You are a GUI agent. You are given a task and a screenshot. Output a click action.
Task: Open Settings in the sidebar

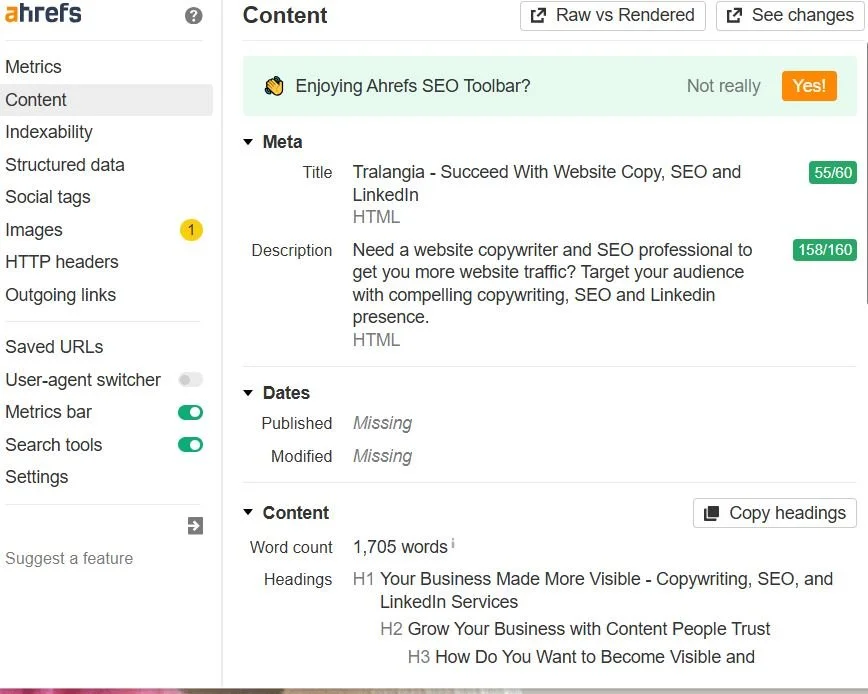[x=37, y=477]
